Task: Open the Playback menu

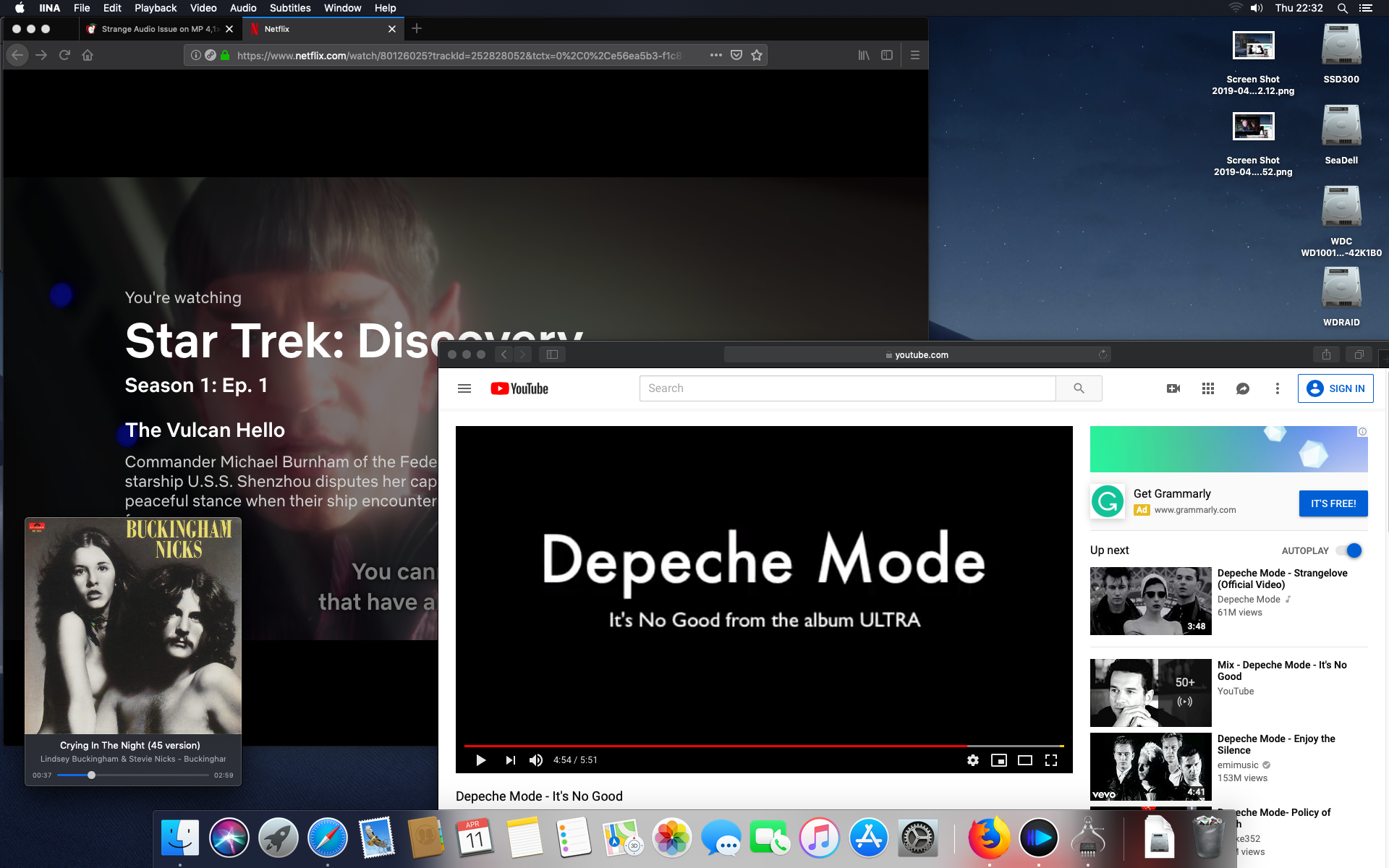Action: click(156, 8)
